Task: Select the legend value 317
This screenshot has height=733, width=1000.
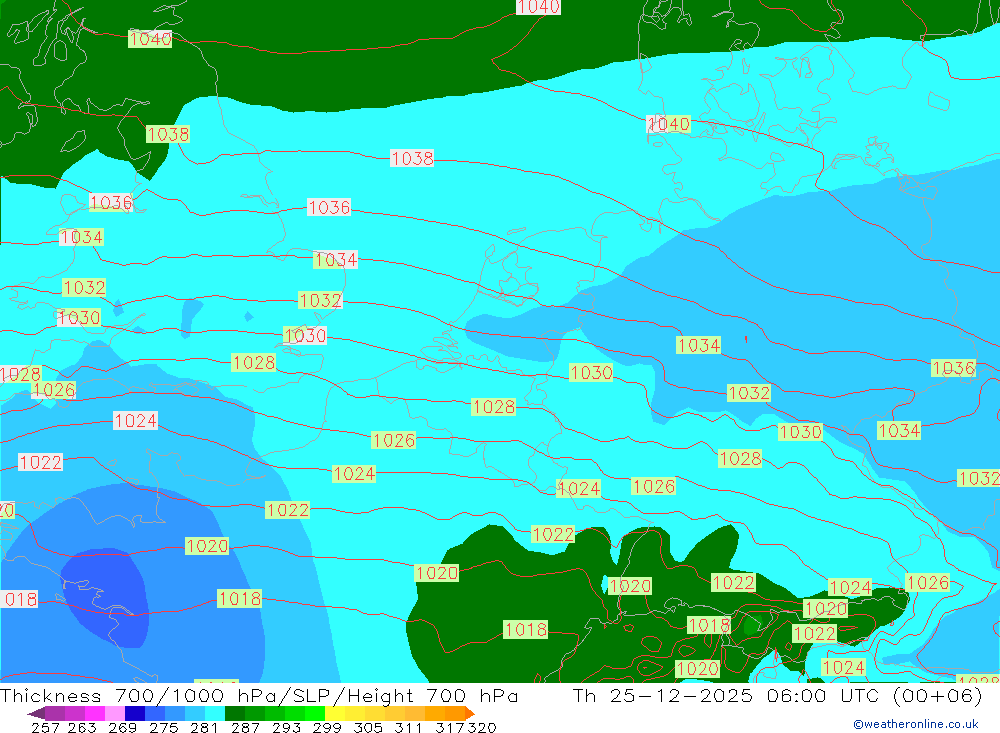Action: click(x=450, y=727)
